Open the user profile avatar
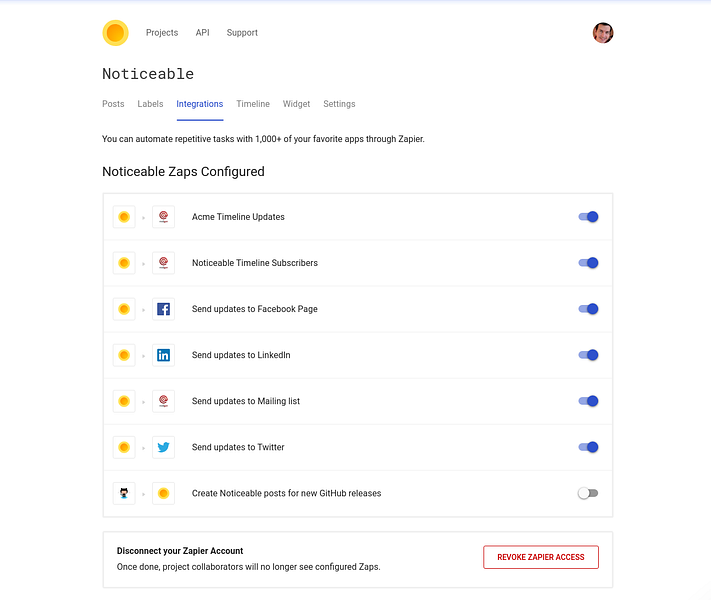The image size is (711, 600). (602, 33)
